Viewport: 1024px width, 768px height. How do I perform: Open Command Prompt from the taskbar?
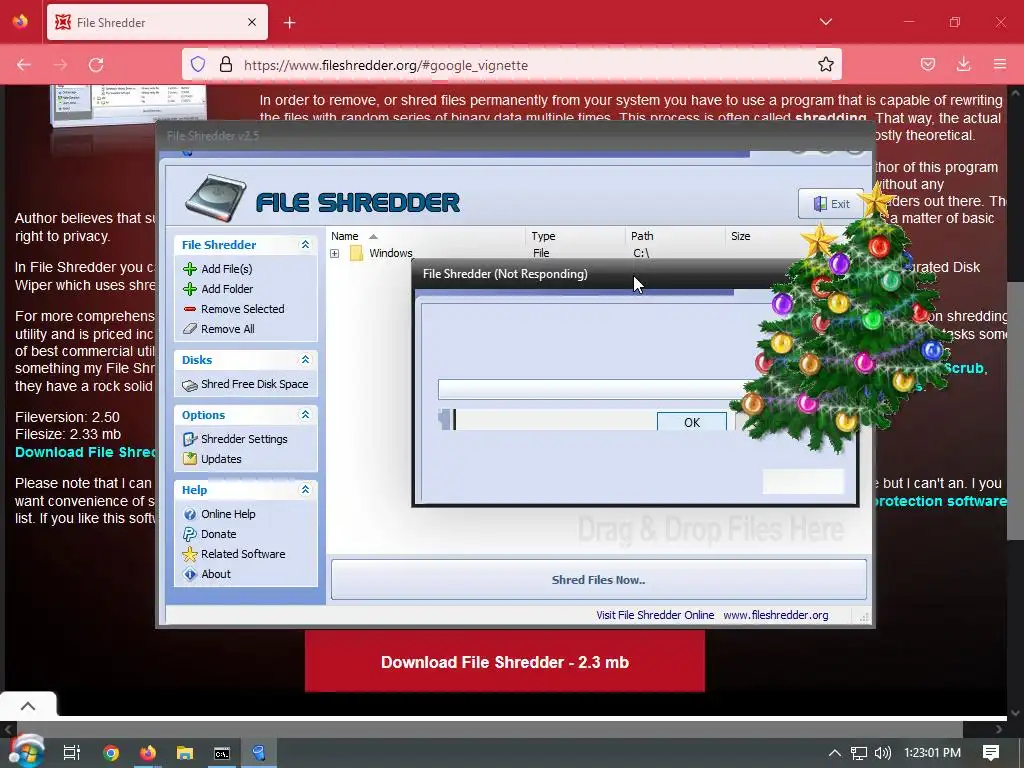pyautogui.click(x=222, y=753)
